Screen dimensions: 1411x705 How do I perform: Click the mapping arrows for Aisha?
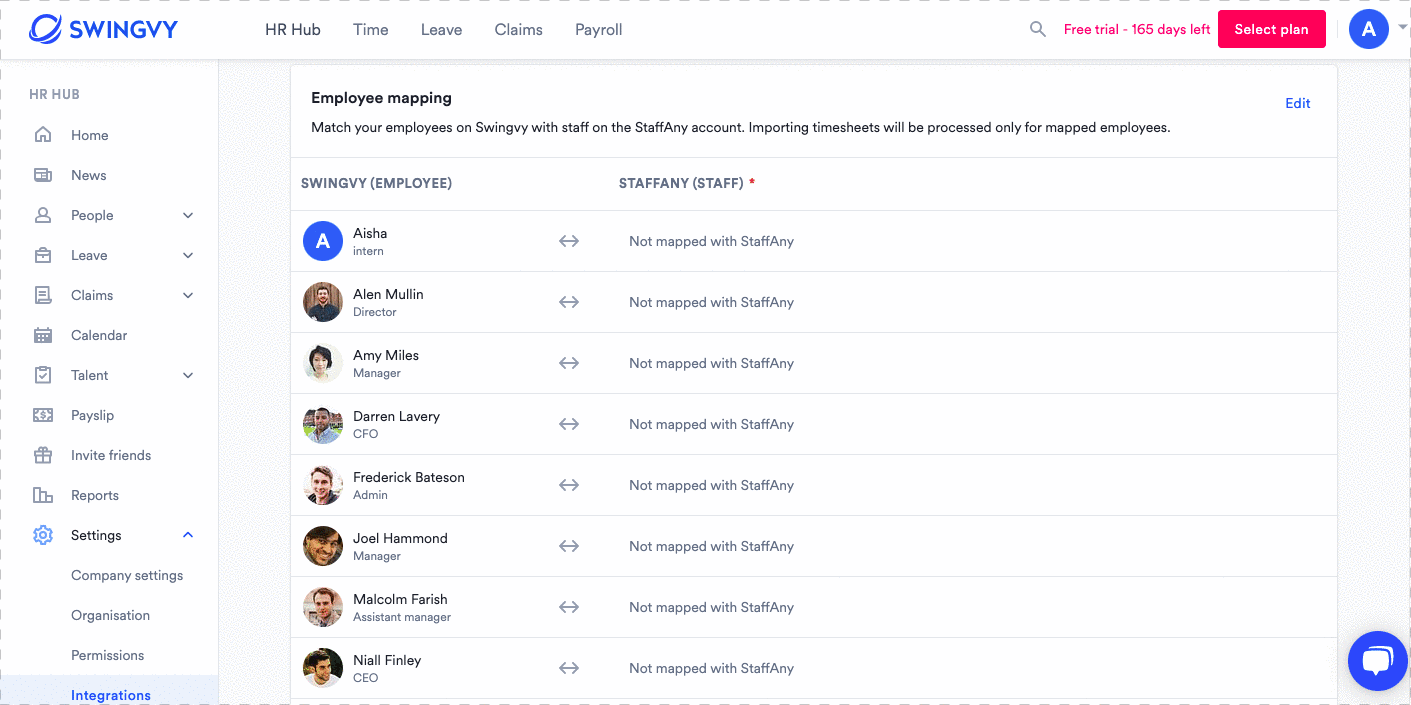[569, 241]
